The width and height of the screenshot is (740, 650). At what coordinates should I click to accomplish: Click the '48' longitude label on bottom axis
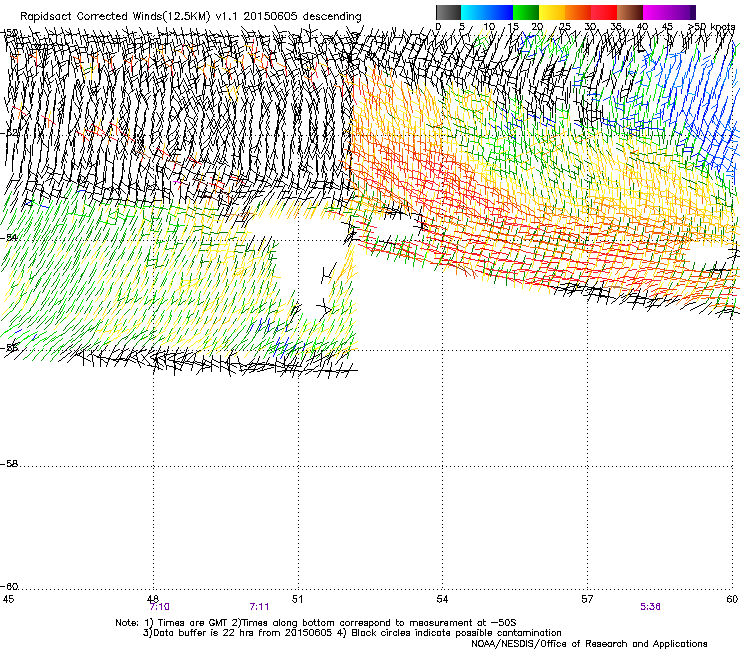click(x=153, y=599)
